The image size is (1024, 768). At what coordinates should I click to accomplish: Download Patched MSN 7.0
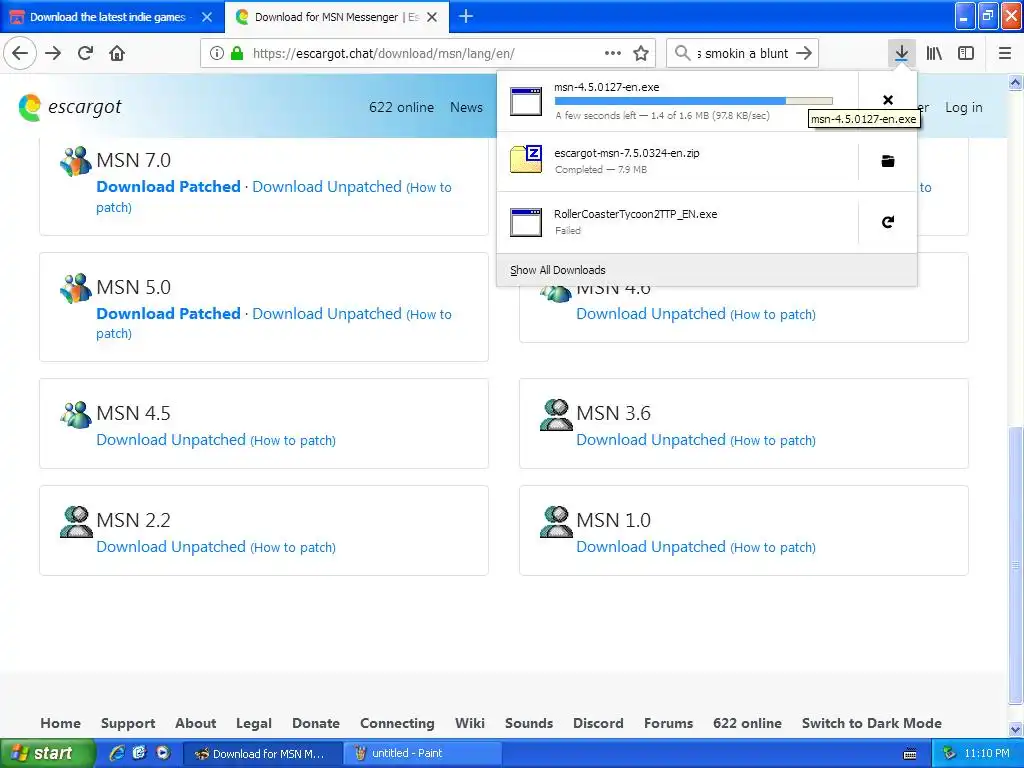coord(168,186)
